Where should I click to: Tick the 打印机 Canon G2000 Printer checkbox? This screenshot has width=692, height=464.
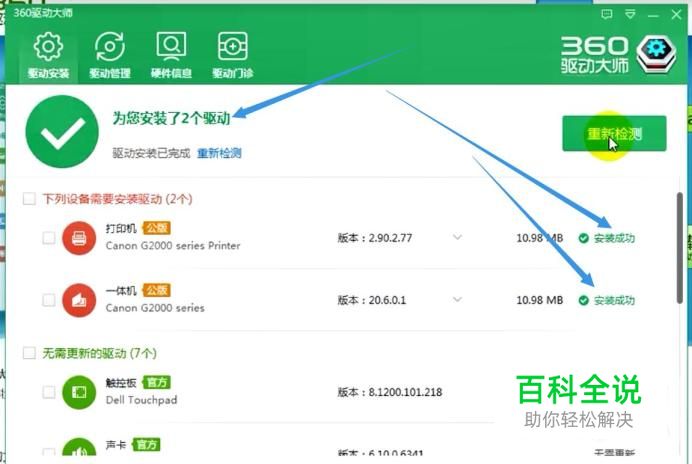[49, 238]
